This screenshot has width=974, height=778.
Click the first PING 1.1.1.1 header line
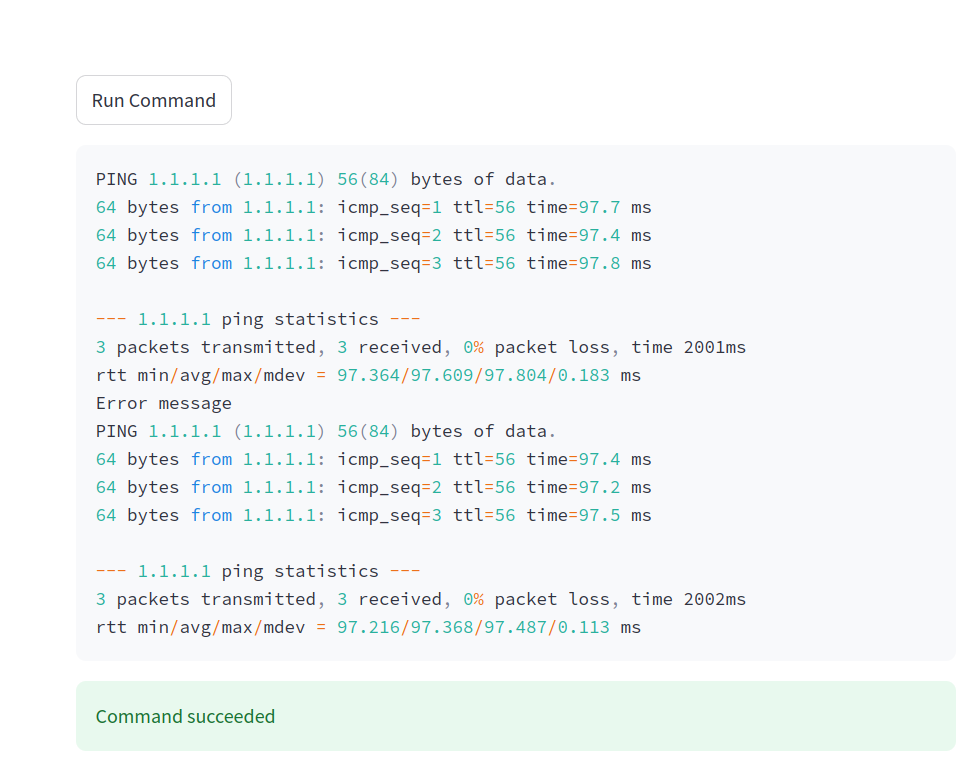point(326,180)
